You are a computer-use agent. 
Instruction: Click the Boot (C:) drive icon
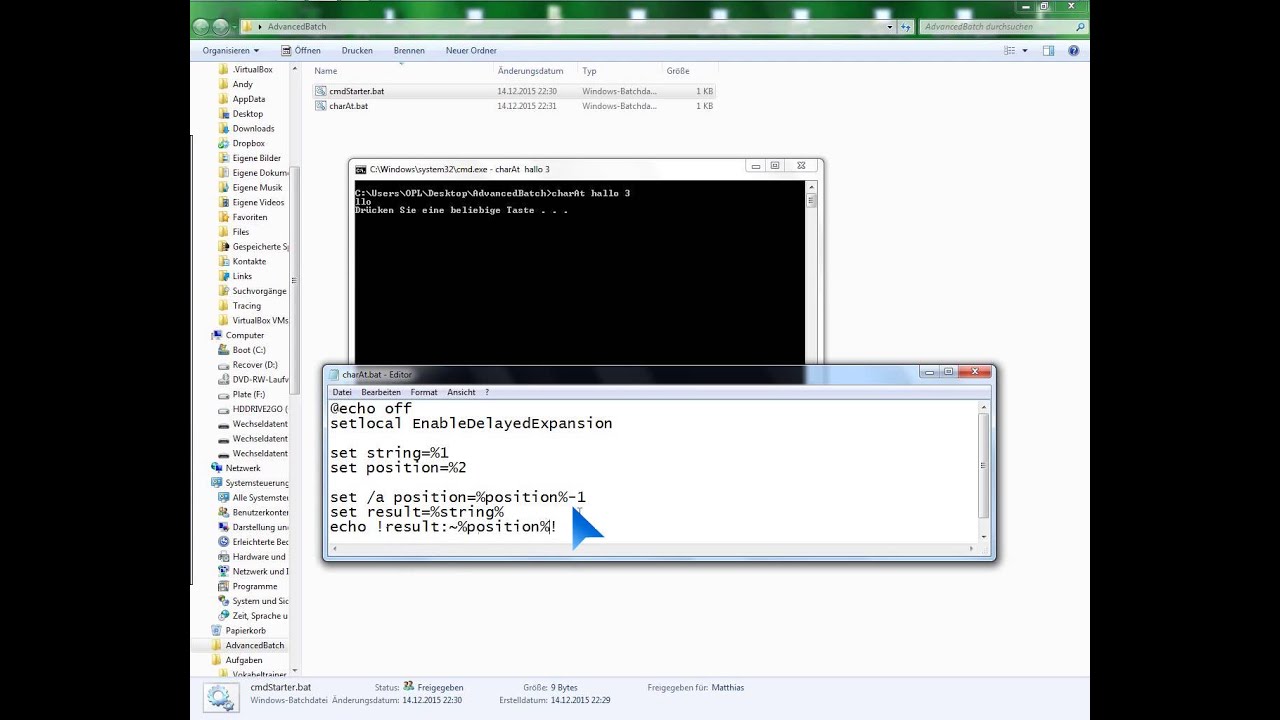tap(223, 350)
